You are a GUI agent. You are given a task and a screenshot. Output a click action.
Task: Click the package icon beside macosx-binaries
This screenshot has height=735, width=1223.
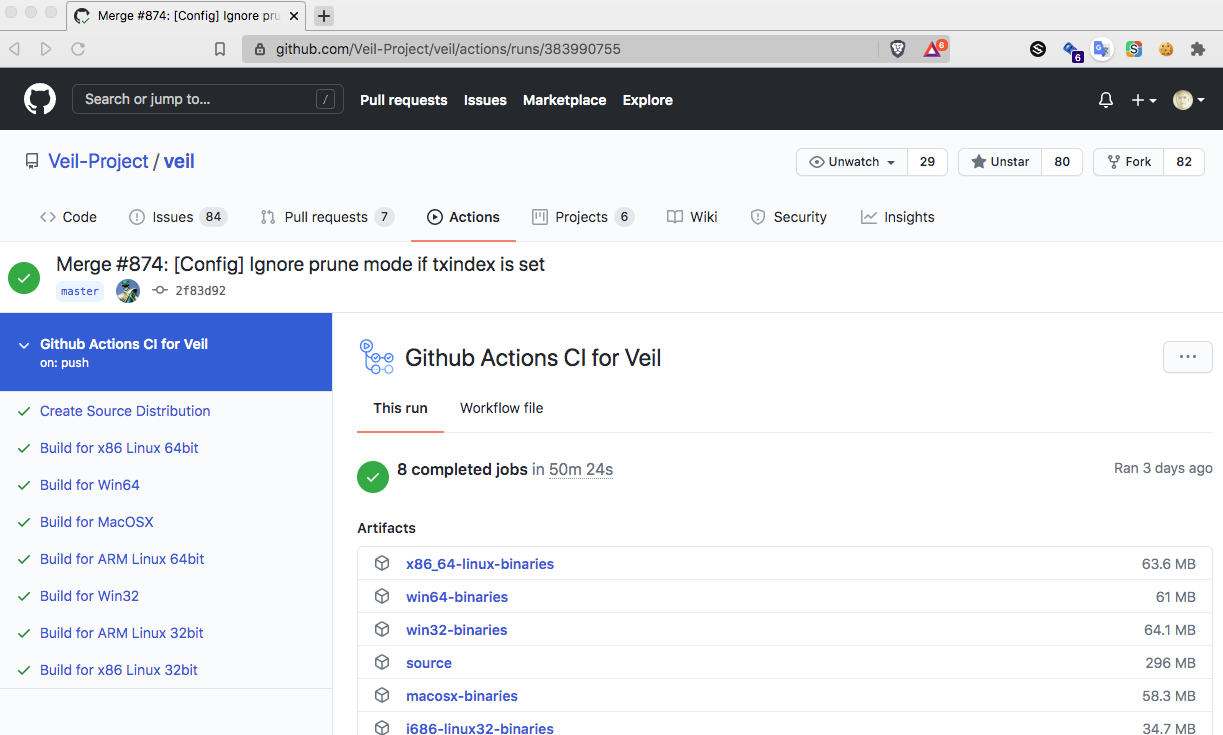[x=381, y=695]
